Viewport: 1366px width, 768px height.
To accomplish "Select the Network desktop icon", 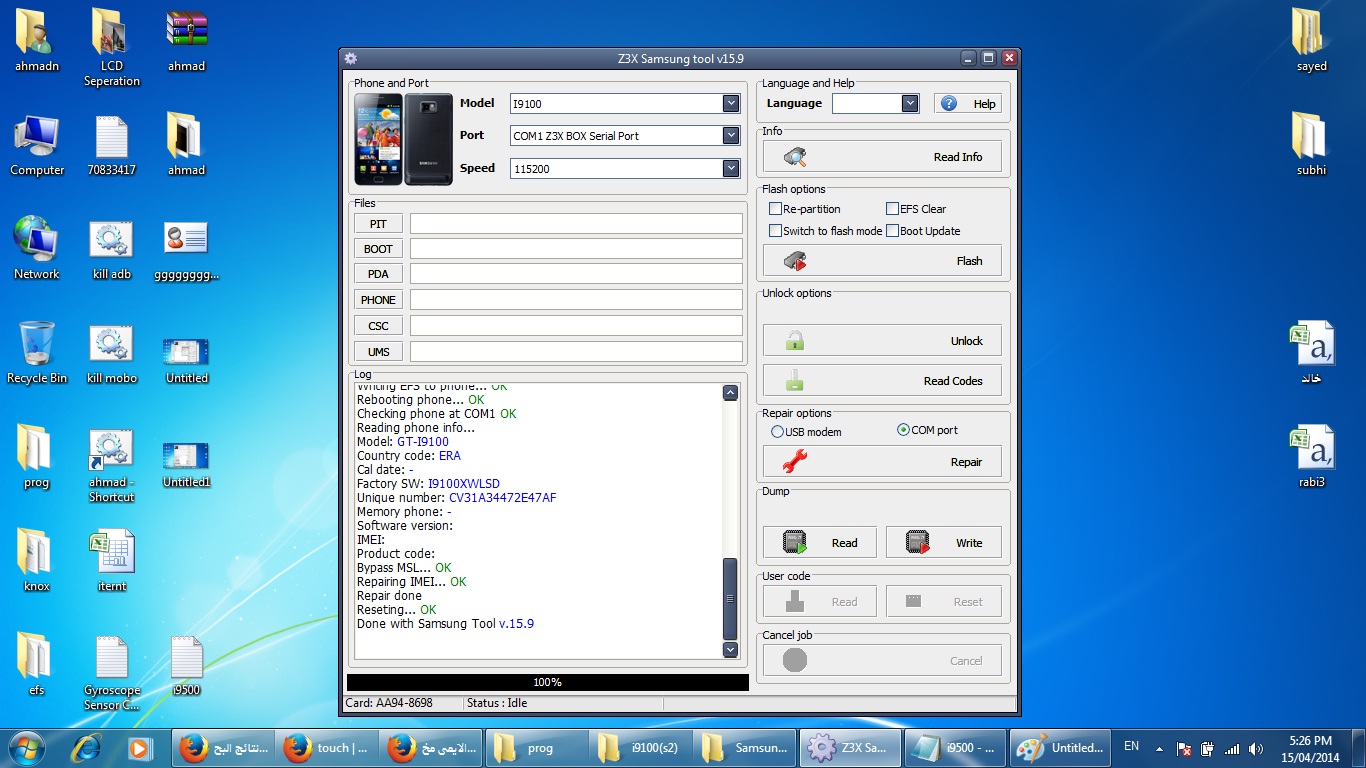I will 37,248.
